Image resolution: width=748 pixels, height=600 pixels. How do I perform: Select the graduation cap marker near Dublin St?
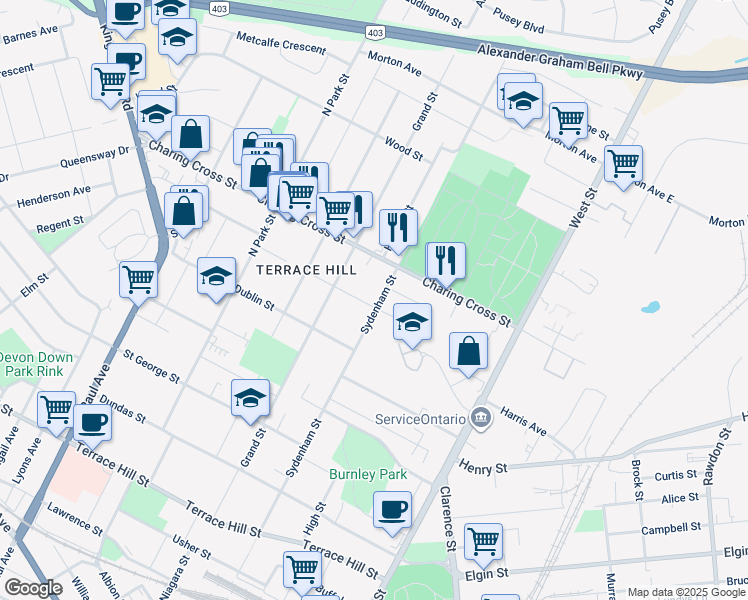(x=216, y=277)
